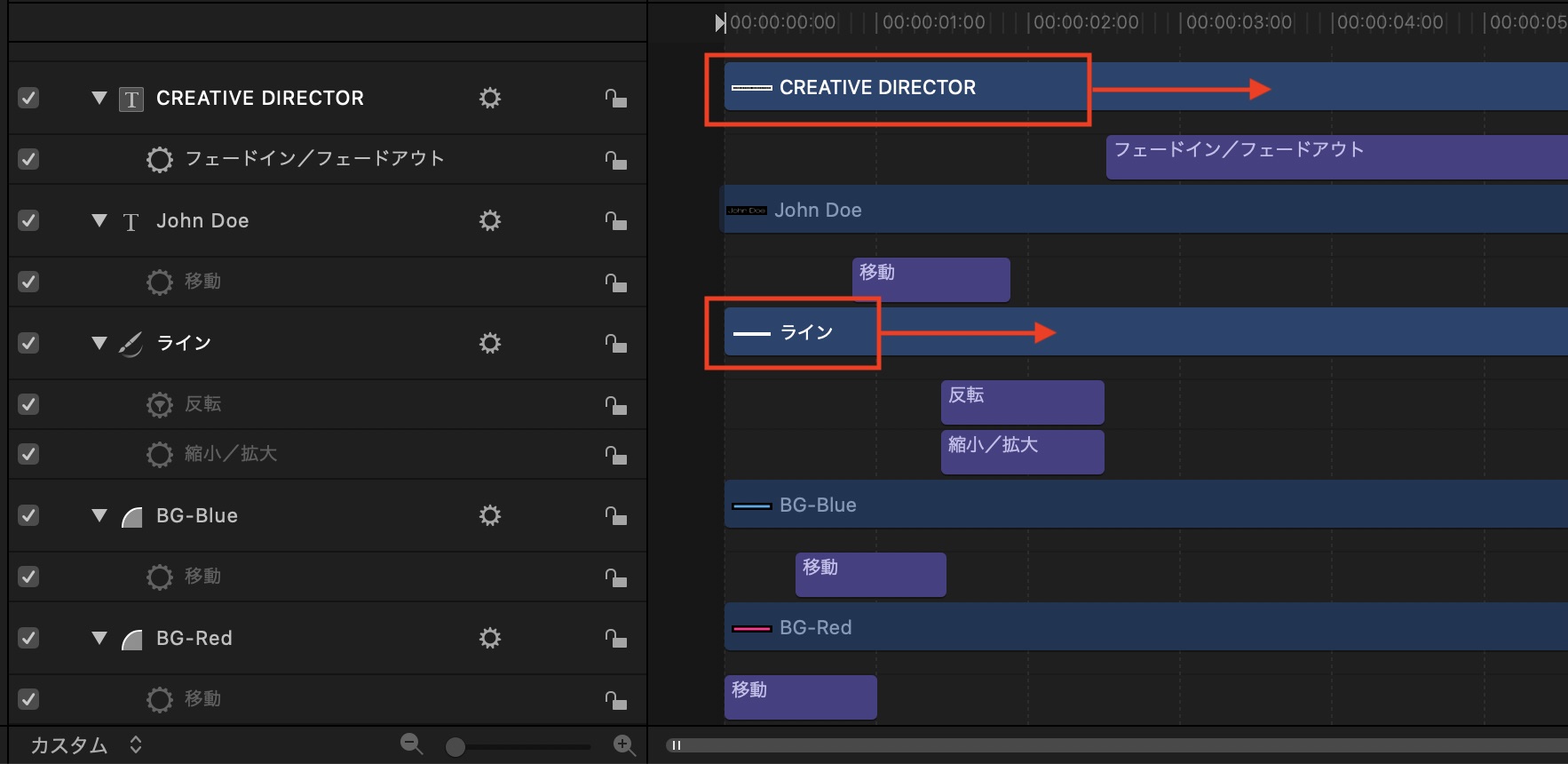Select the 反転 behavior bar in timeline
Screen dimensions: 1568x764
1022,402
